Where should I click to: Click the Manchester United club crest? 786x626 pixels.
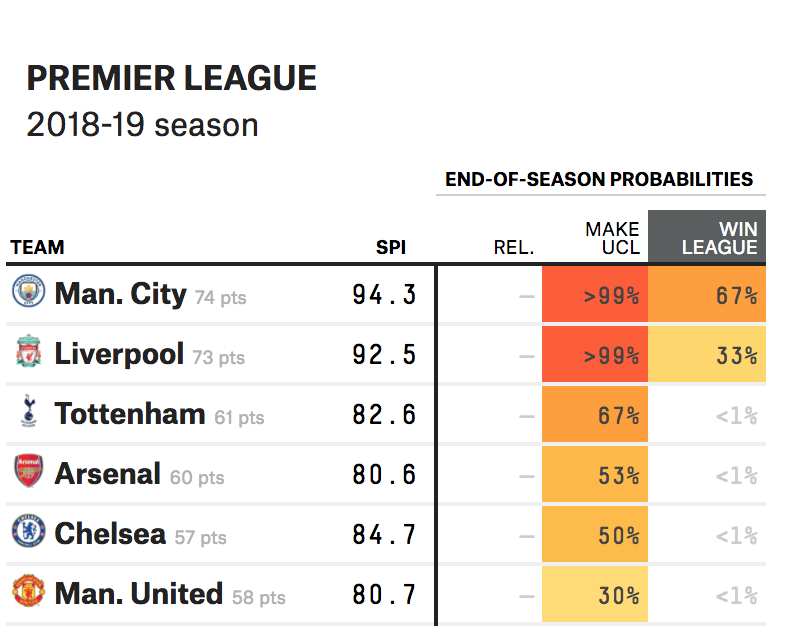pyautogui.click(x=28, y=593)
